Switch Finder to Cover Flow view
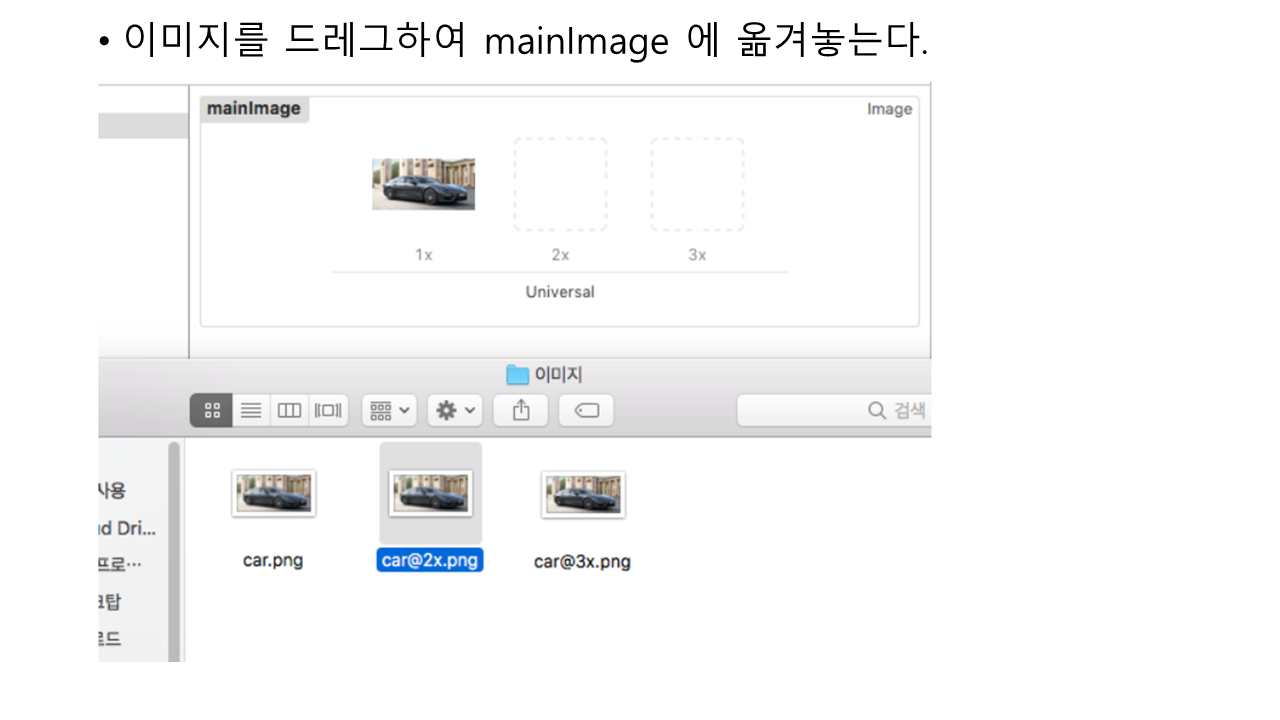This screenshot has height=720, width=1280. 328,410
